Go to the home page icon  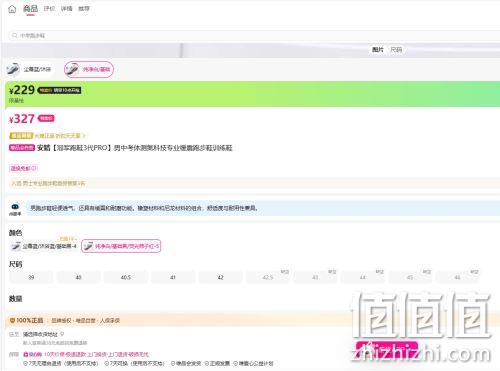pyautogui.click(x=12, y=9)
